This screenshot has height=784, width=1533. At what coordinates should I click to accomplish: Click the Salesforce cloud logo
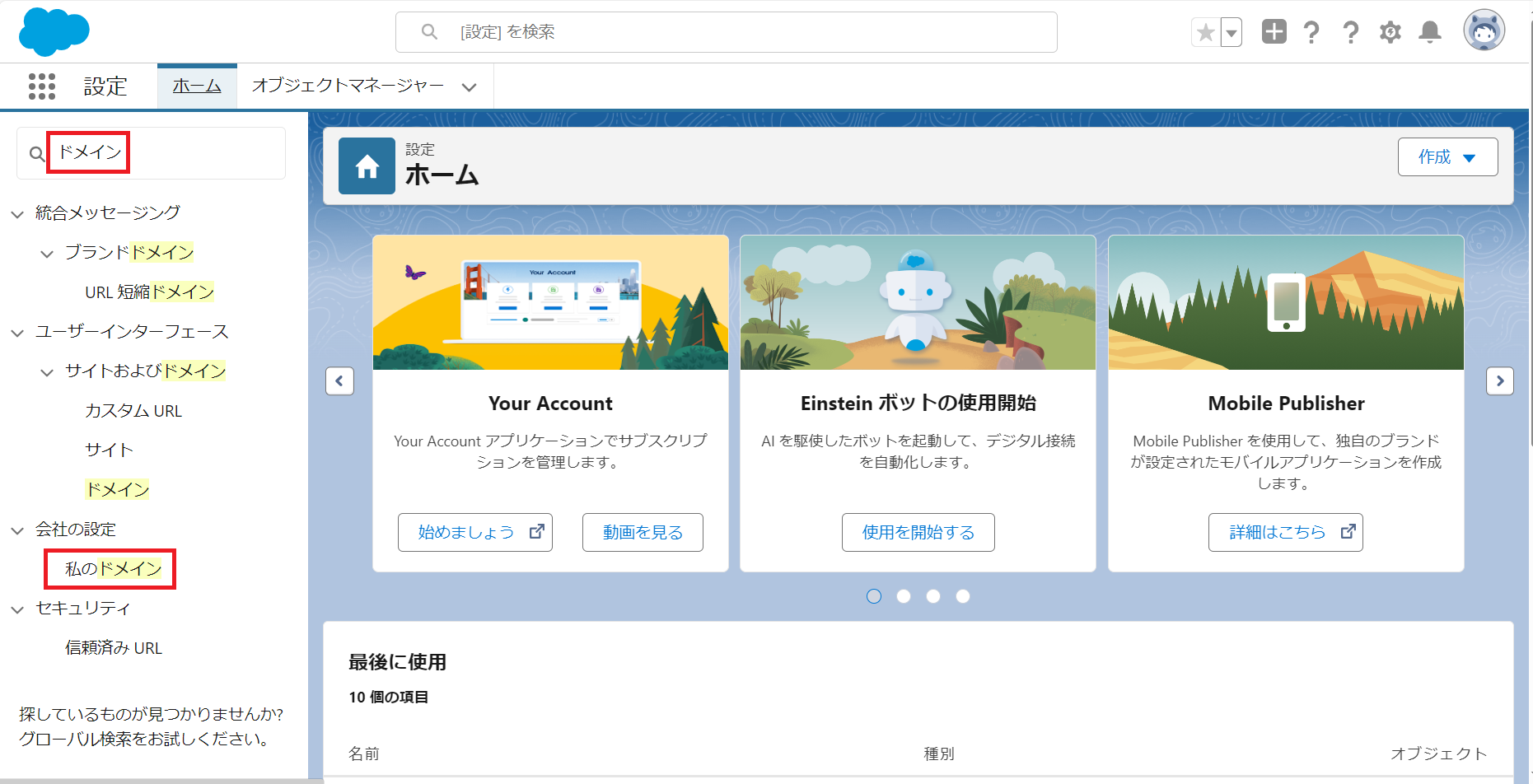(54, 32)
